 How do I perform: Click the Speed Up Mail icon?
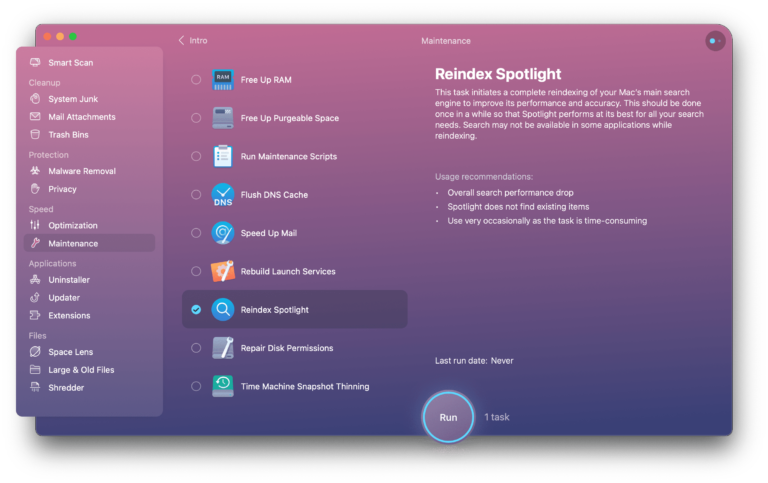[x=223, y=233]
